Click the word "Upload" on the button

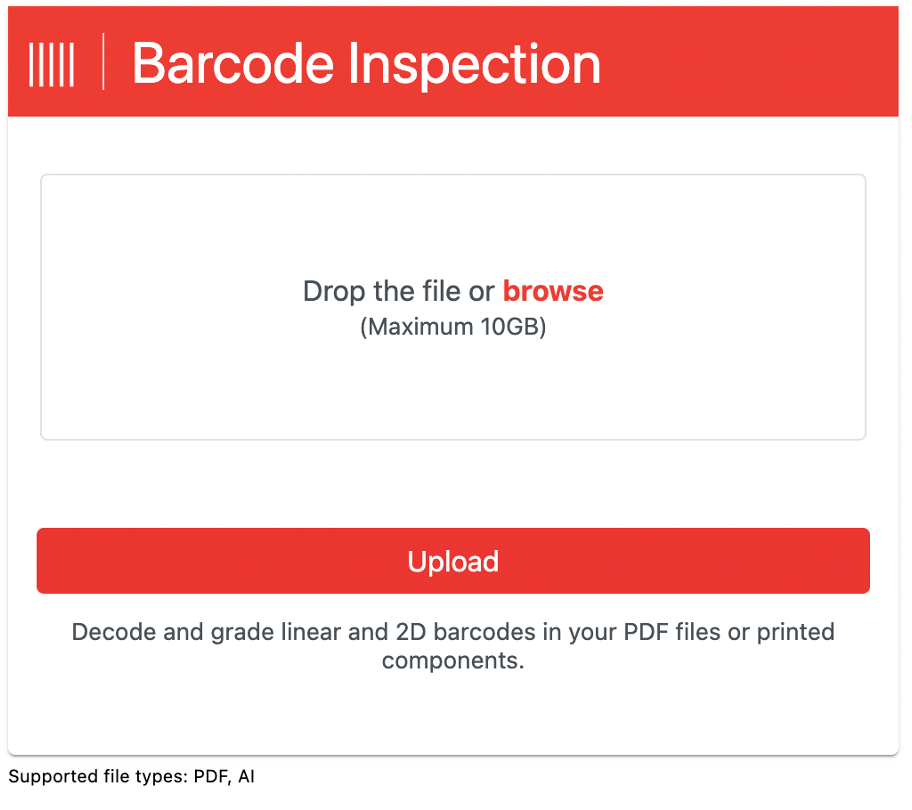[453, 561]
